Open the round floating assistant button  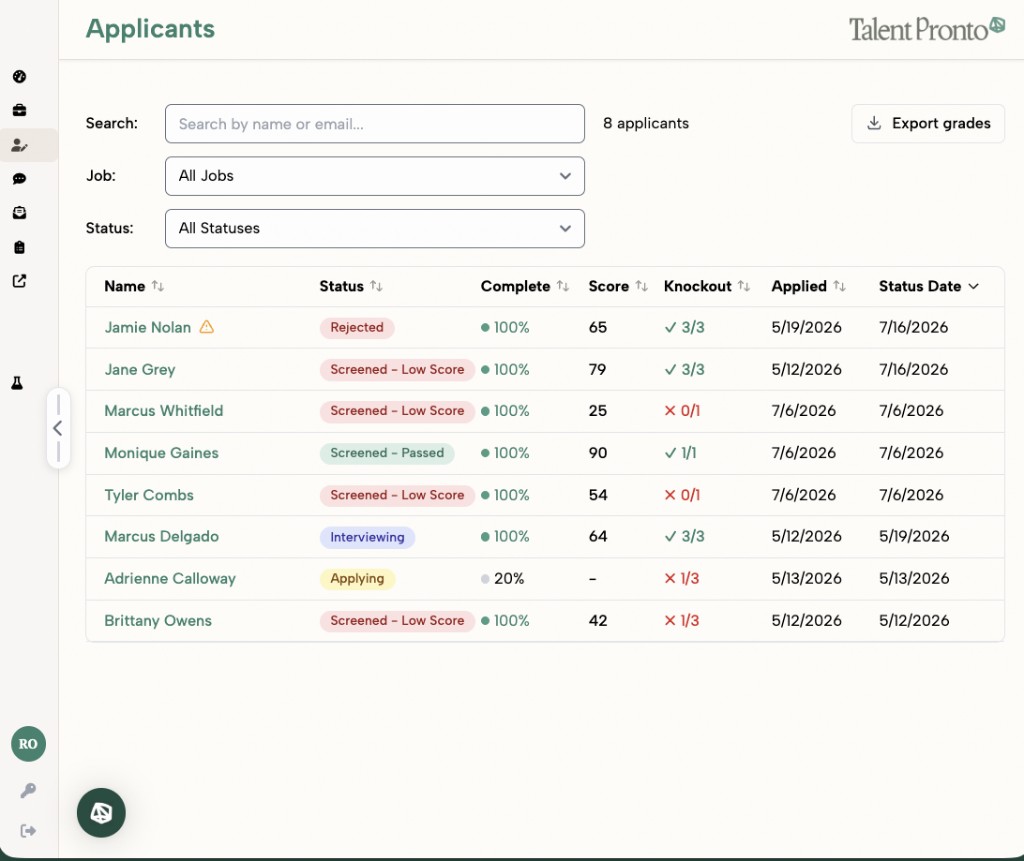click(x=101, y=813)
